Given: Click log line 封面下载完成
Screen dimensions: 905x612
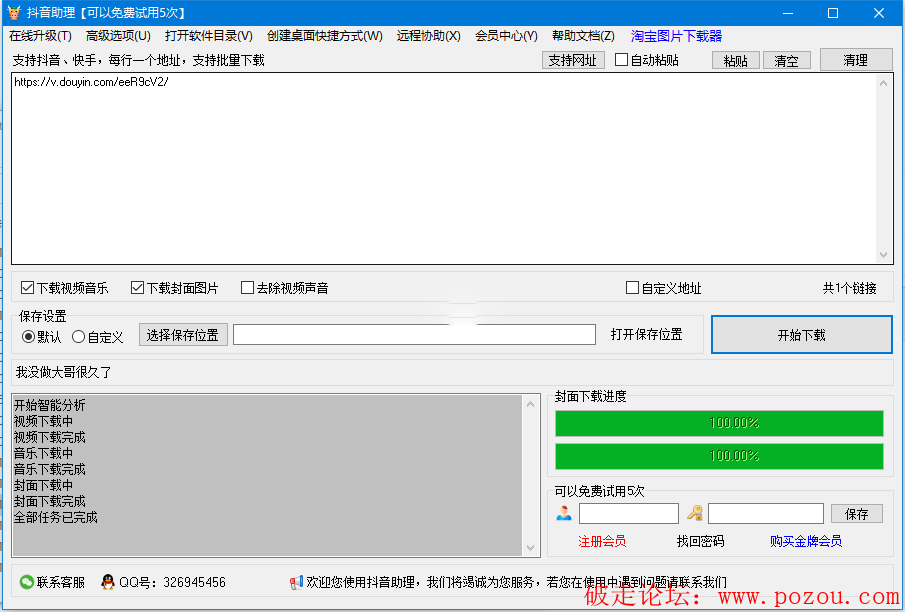Looking at the screenshot, I should (x=50, y=501).
